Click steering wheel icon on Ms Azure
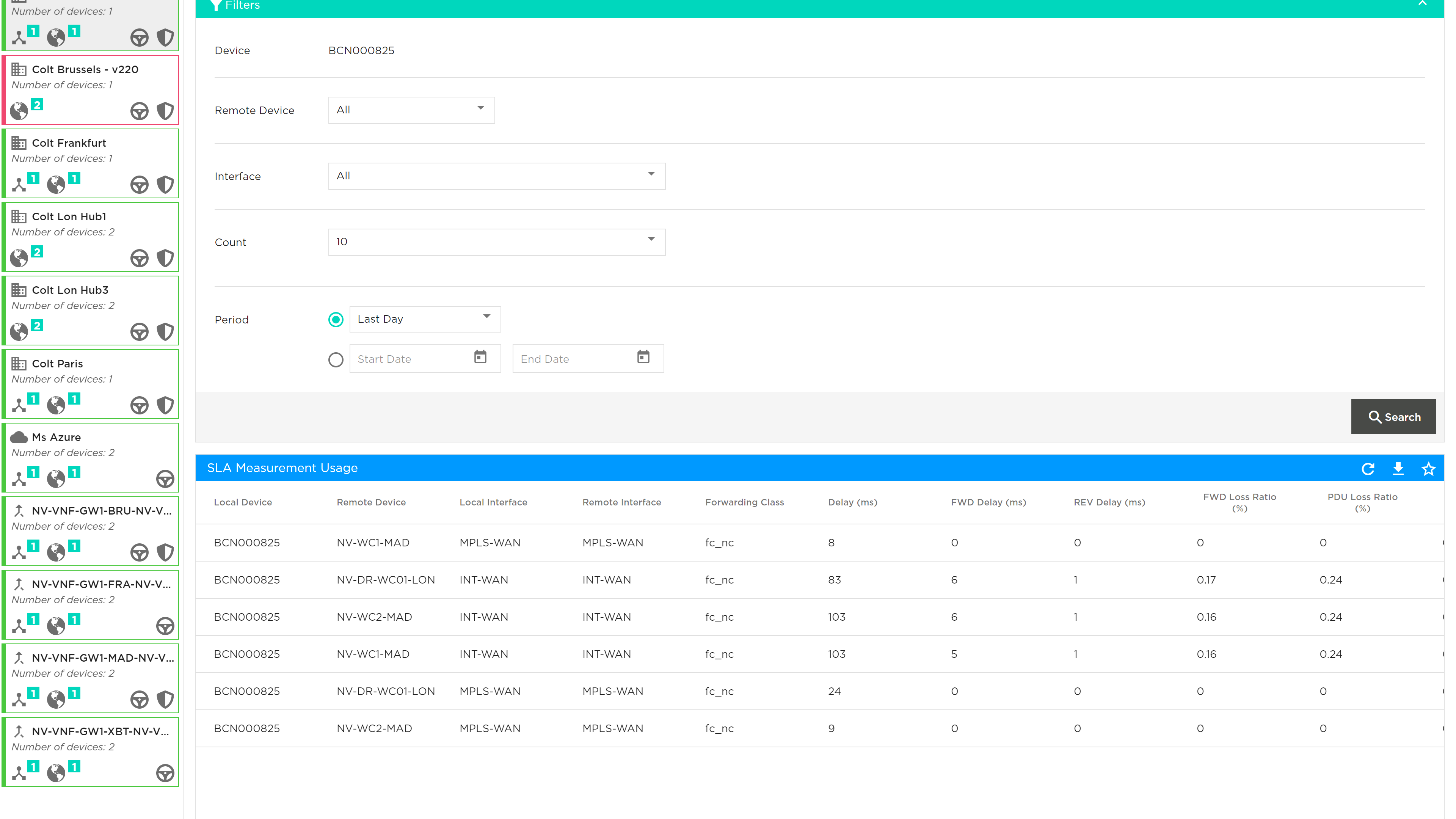This screenshot has height=819, width=1456. coord(165,479)
